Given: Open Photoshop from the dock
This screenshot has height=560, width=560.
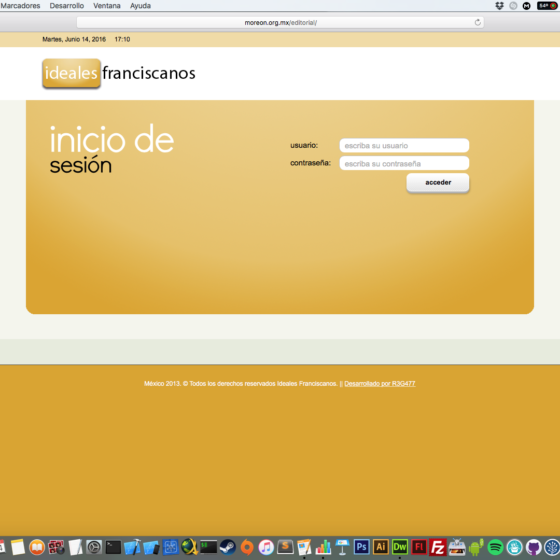Looking at the screenshot, I should coord(361,547).
